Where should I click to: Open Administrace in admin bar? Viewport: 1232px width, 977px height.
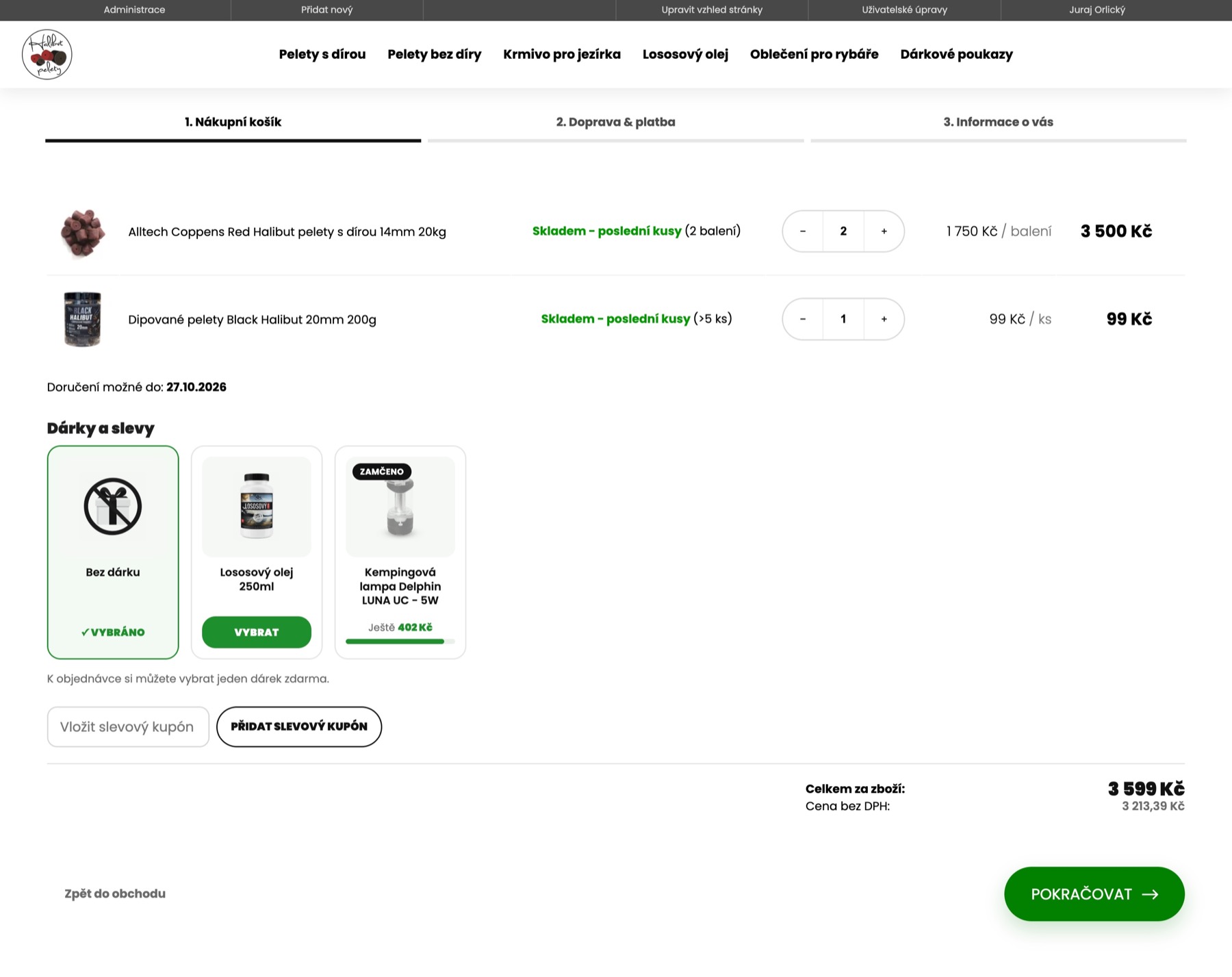(x=134, y=10)
